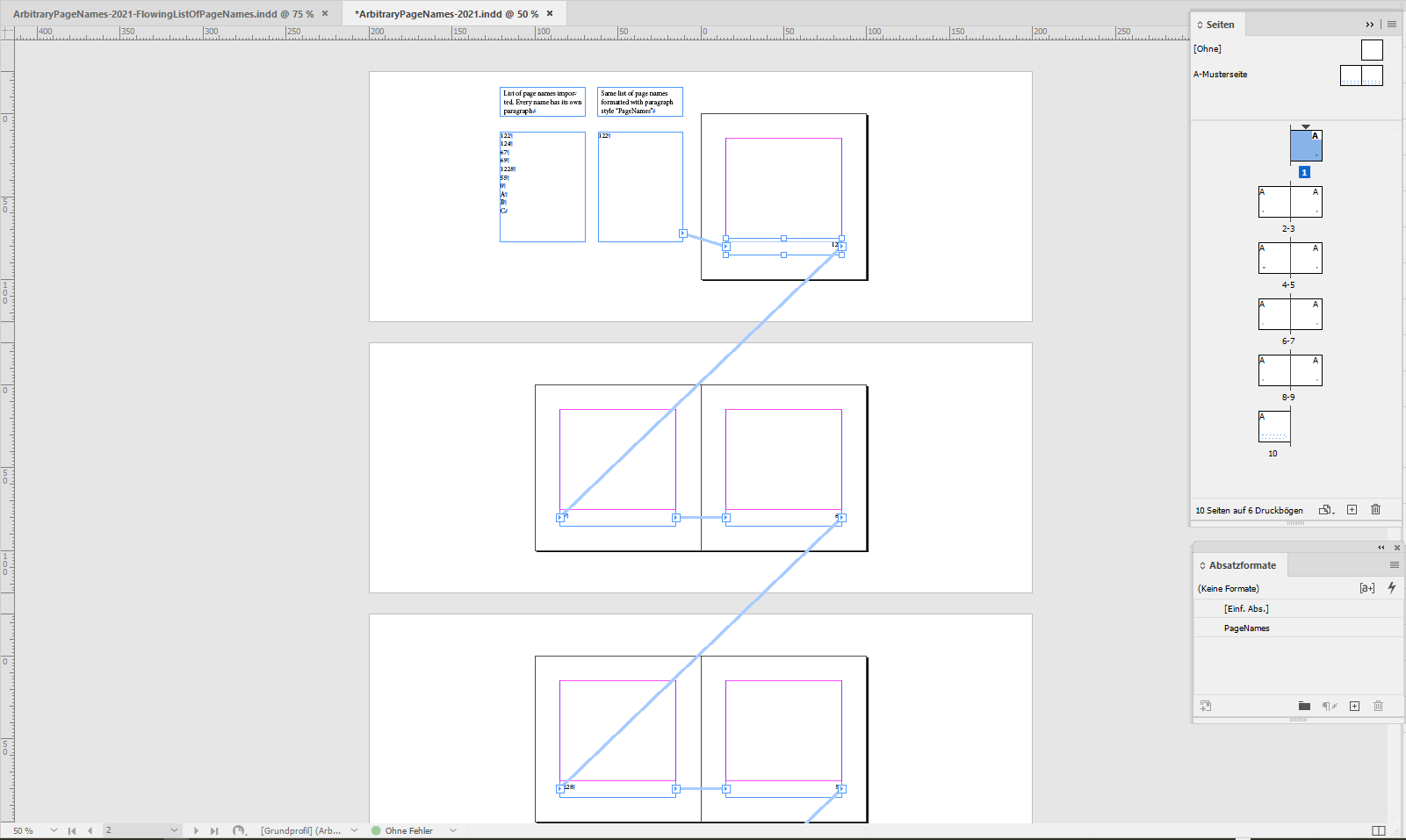This screenshot has height=840, width=1406.
Task: Select the Seiten panel tab
Action: tap(1220, 25)
